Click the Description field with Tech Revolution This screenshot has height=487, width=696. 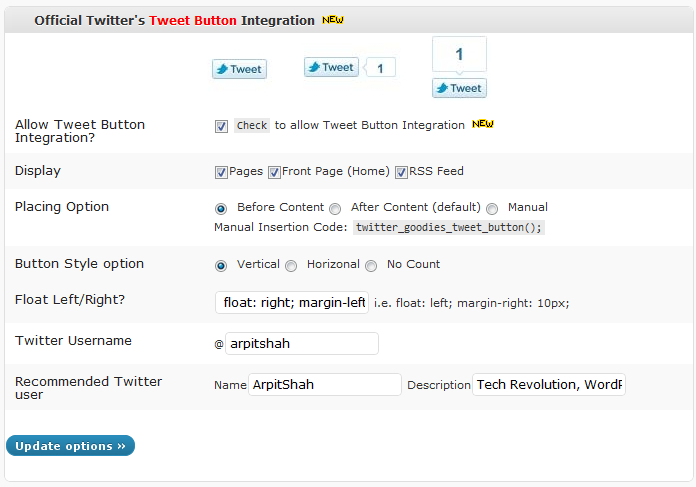549,384
